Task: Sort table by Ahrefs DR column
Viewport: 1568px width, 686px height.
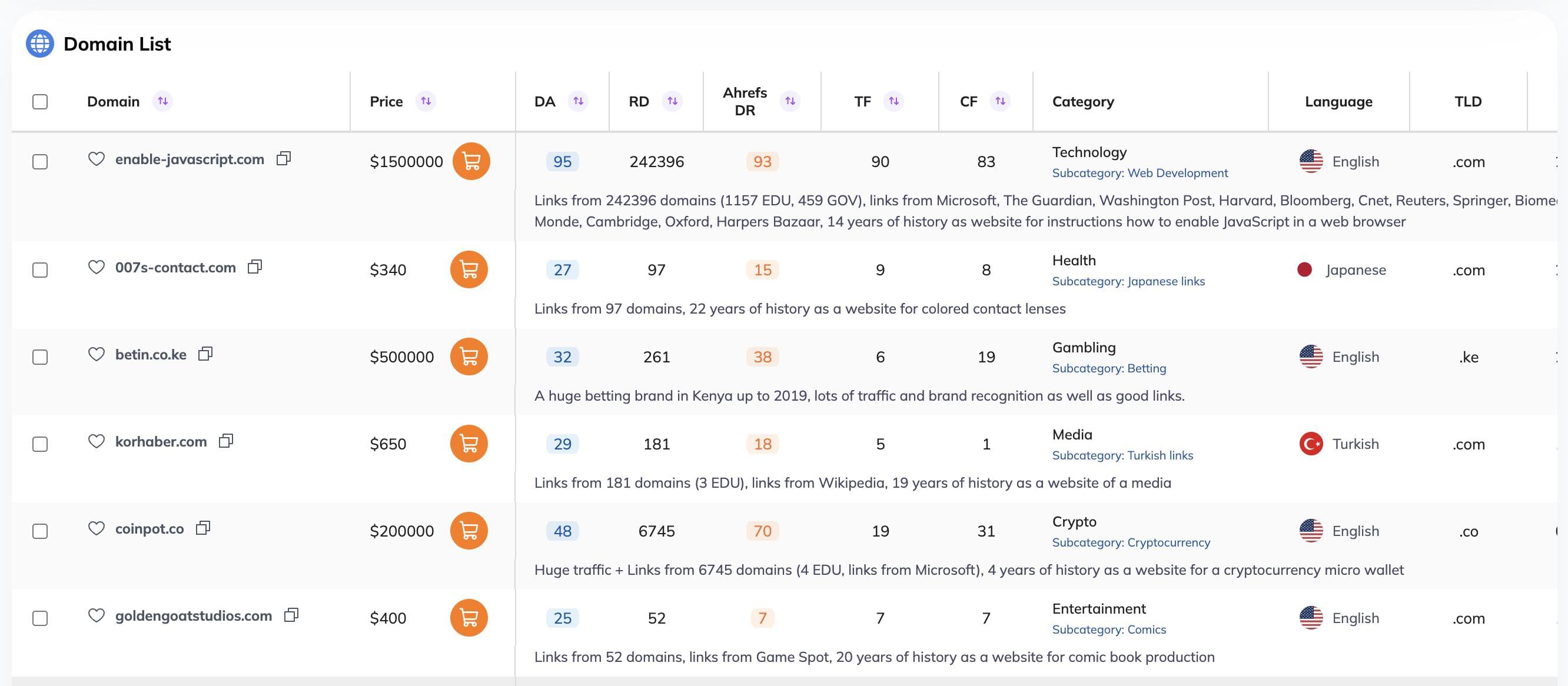Action: 790,101
